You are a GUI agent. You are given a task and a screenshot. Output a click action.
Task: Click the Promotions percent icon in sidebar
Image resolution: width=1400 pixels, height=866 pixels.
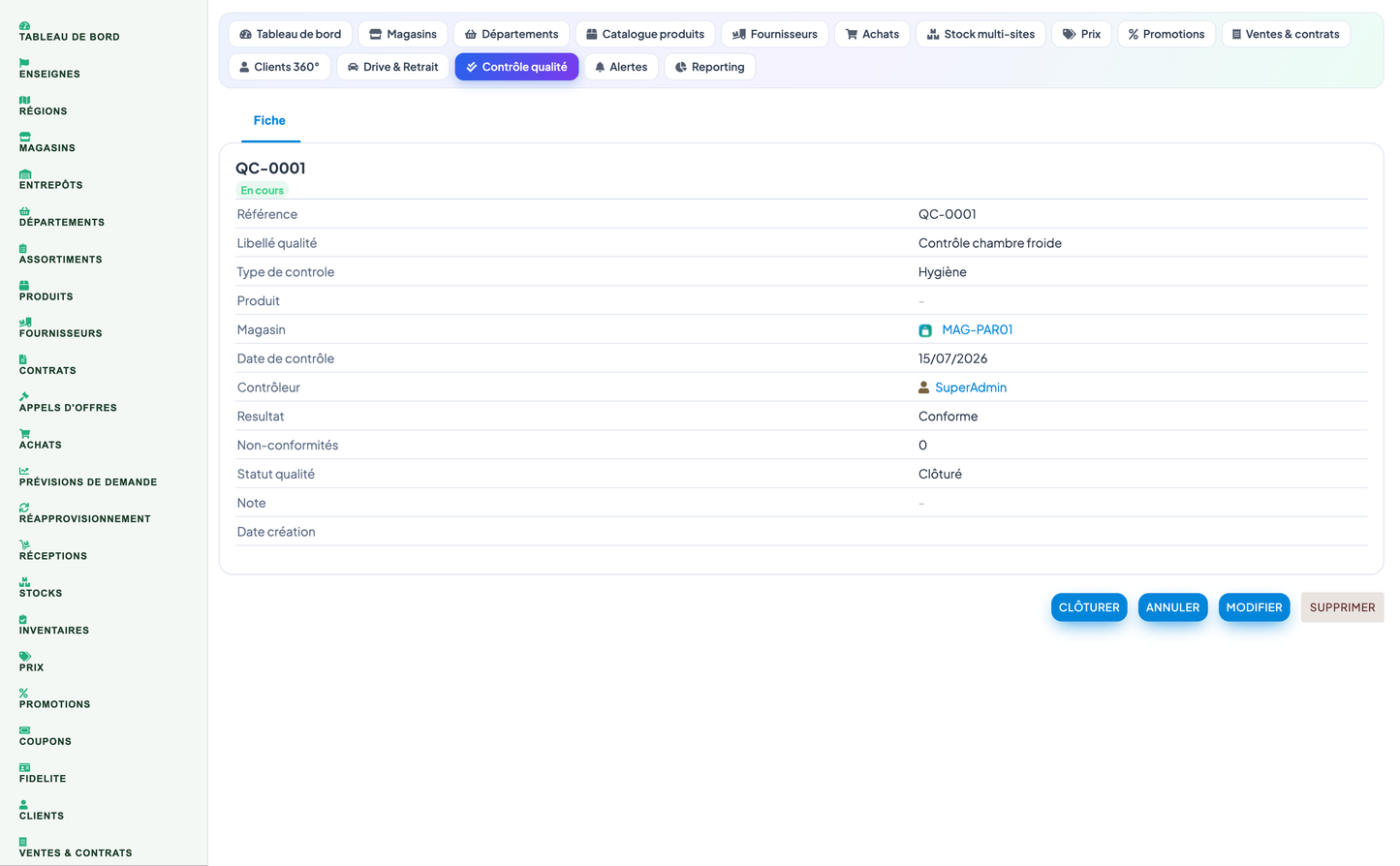[23, 693]
